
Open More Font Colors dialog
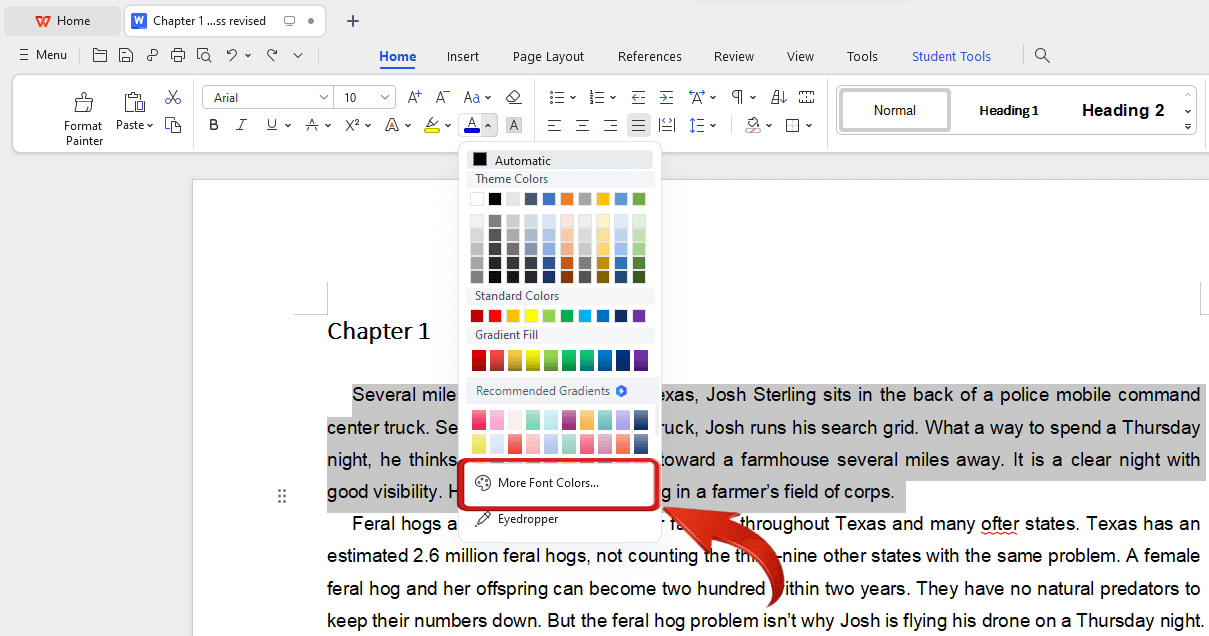(548, 483)
